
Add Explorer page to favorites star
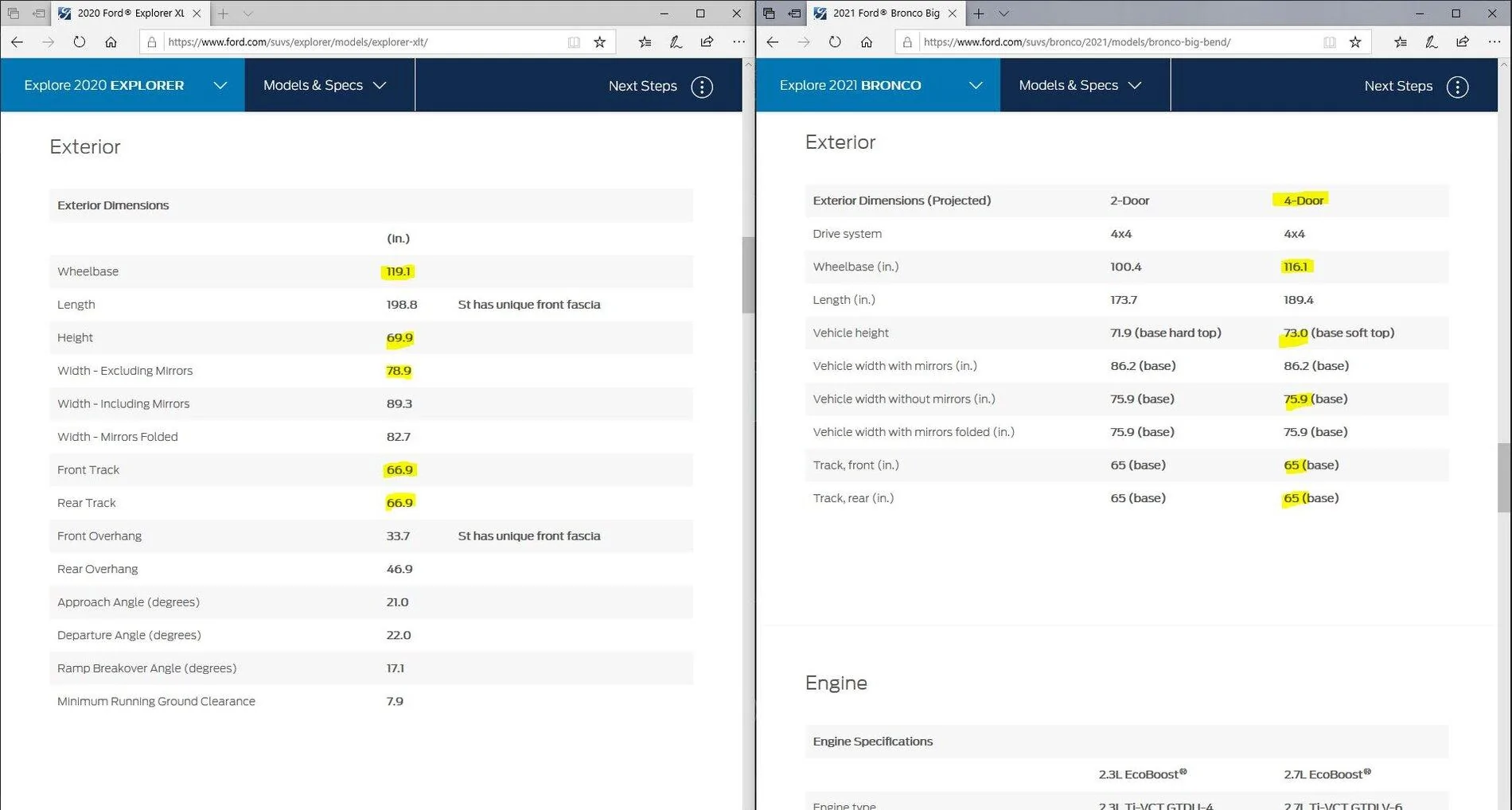[x=600, y=42]
